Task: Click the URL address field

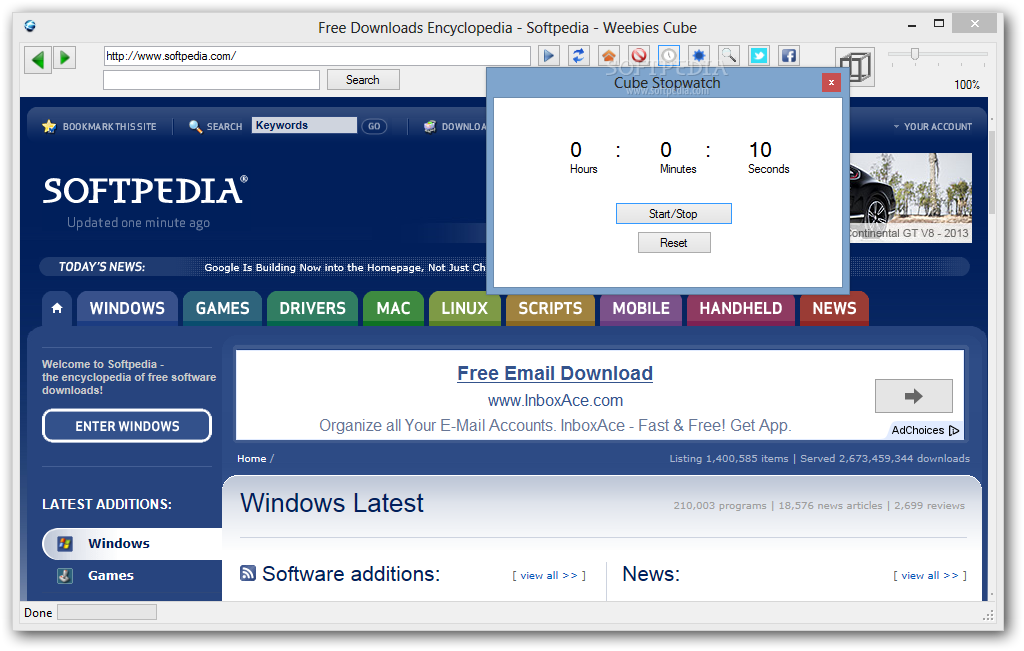Action: [x=317, y=56]
